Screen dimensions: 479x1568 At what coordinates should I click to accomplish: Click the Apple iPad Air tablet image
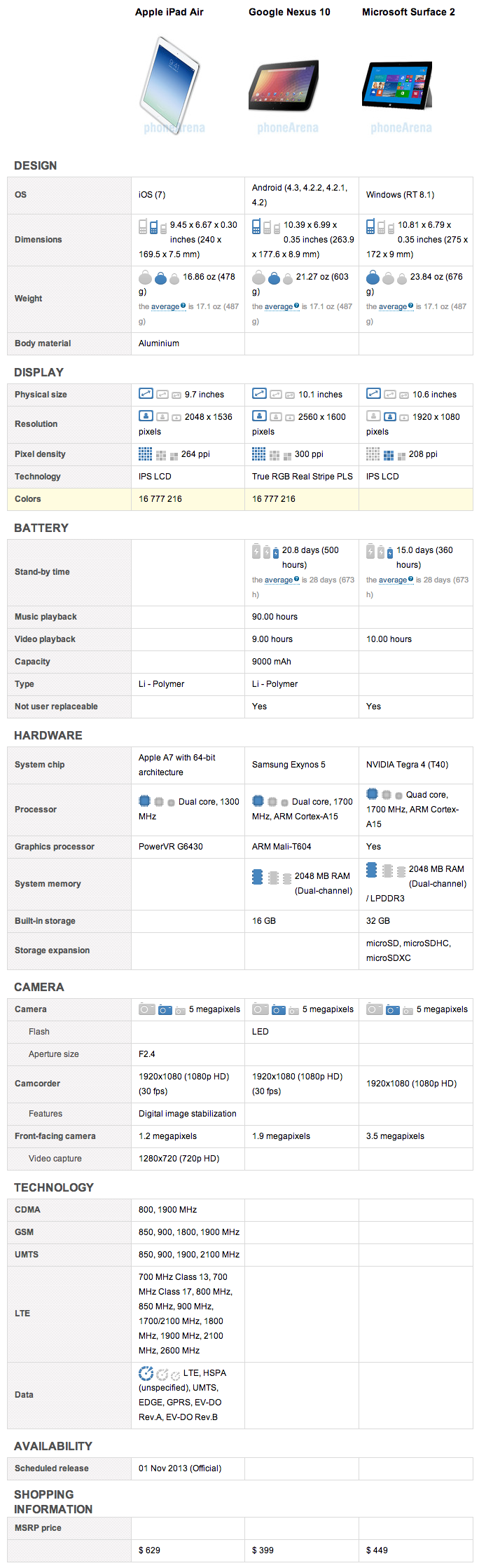pos(171,81)
